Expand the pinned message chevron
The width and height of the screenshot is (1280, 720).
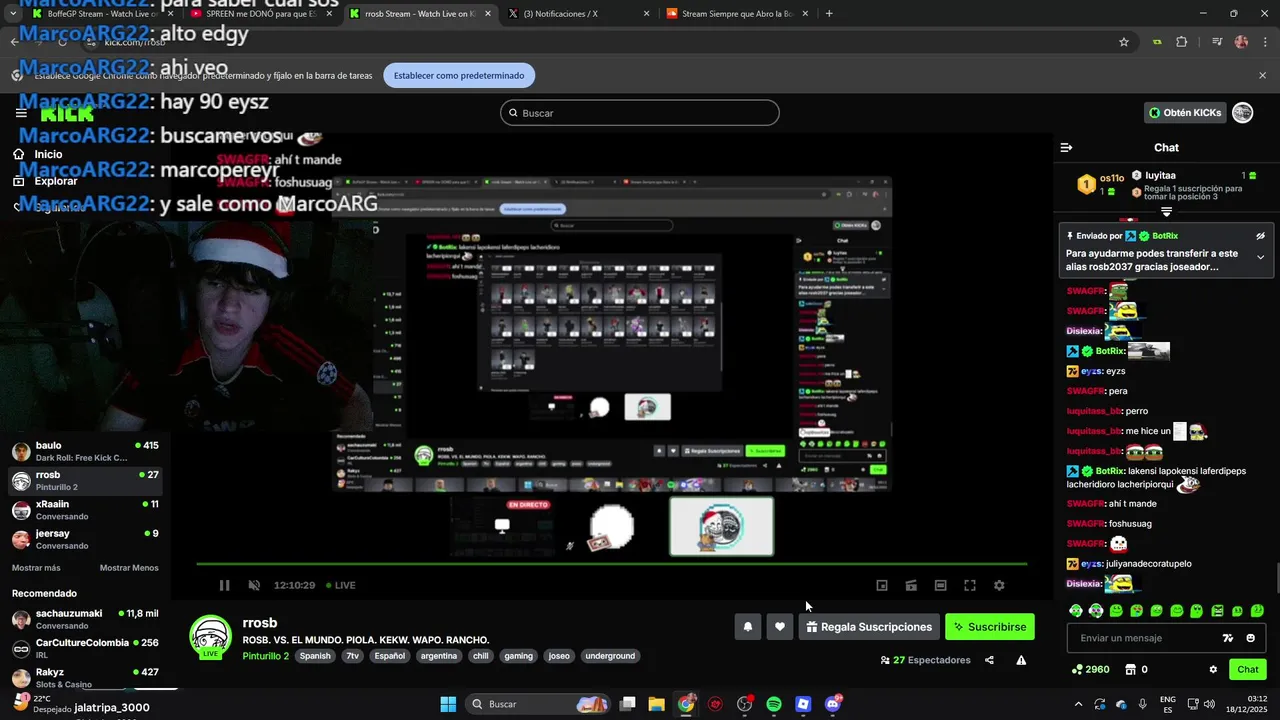[1260, 257]
